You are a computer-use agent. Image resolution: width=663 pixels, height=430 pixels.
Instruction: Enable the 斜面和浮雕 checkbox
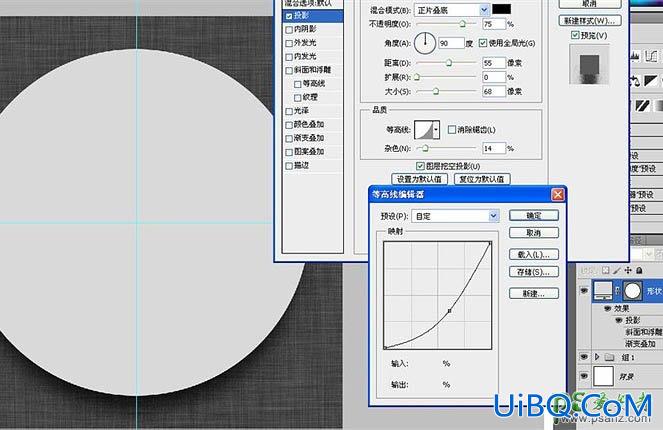tap(289, 70)
